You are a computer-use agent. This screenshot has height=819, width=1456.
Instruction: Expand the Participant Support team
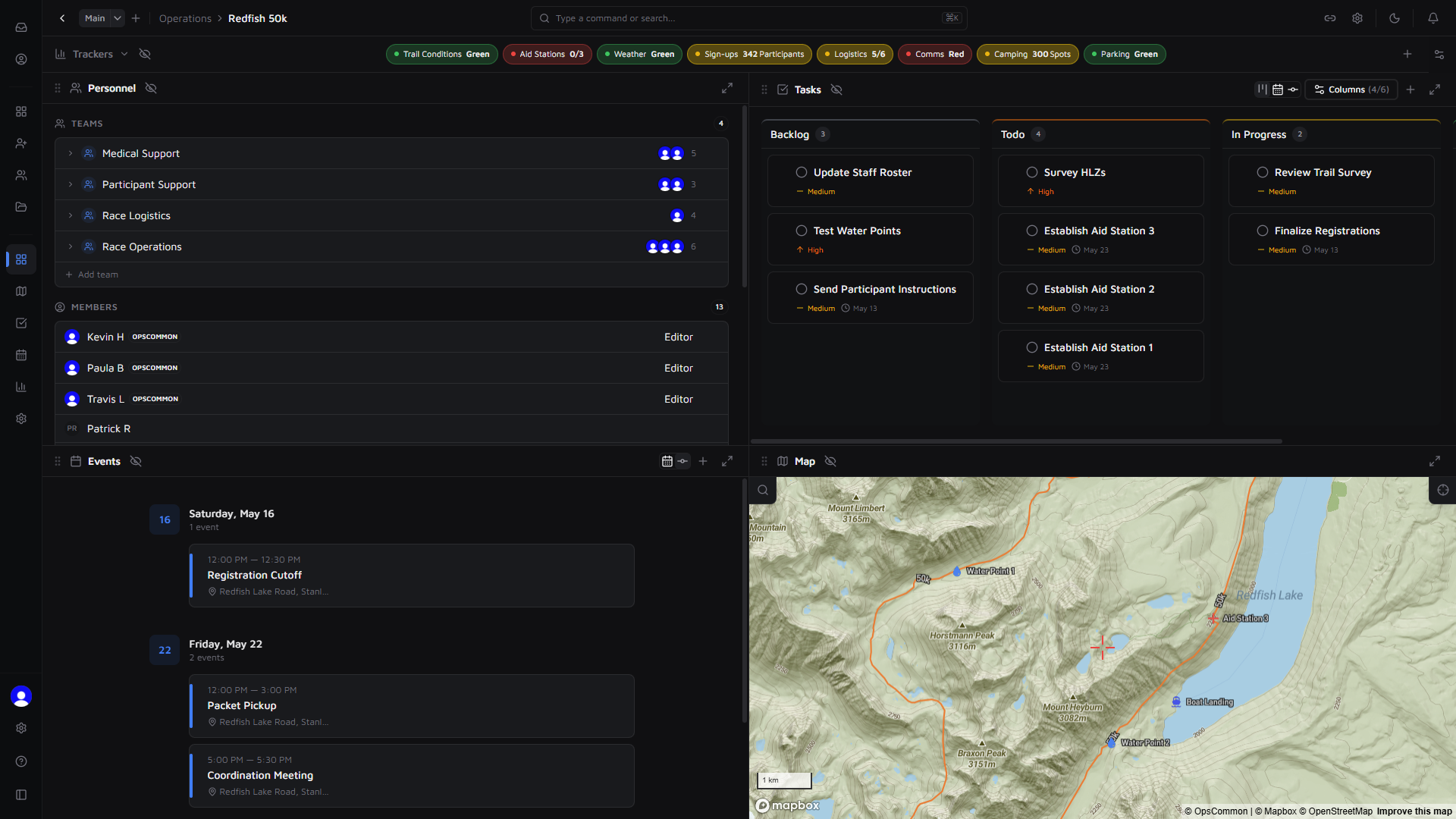pos(71,184)
